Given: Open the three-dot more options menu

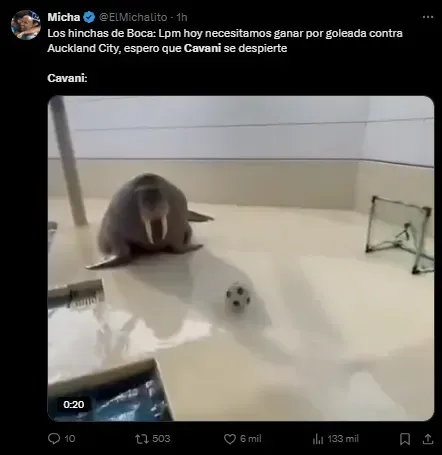Looking at the screenshot, I should [x=428, y=17].
